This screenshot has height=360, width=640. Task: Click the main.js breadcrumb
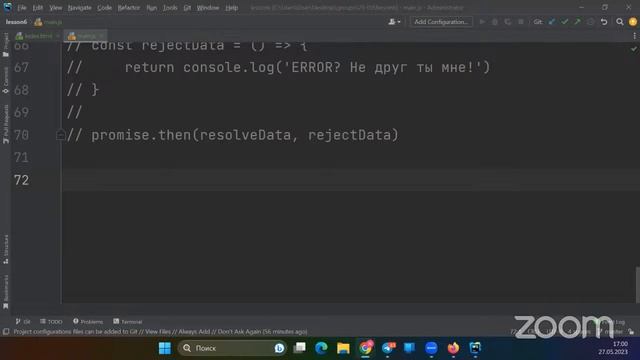[x=49, y=22]
